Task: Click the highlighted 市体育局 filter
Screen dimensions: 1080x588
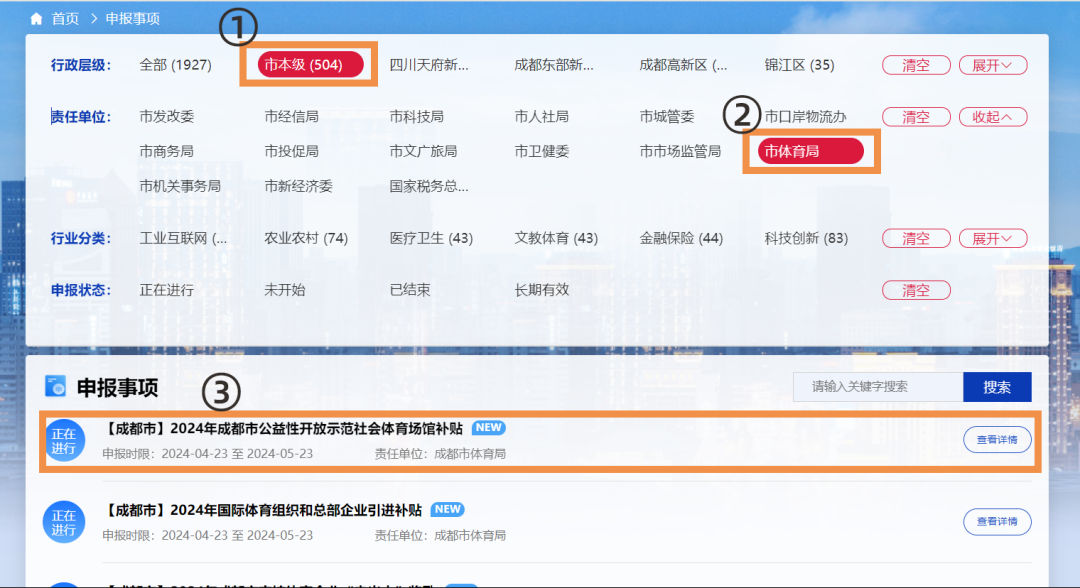Action: [811, 151]
